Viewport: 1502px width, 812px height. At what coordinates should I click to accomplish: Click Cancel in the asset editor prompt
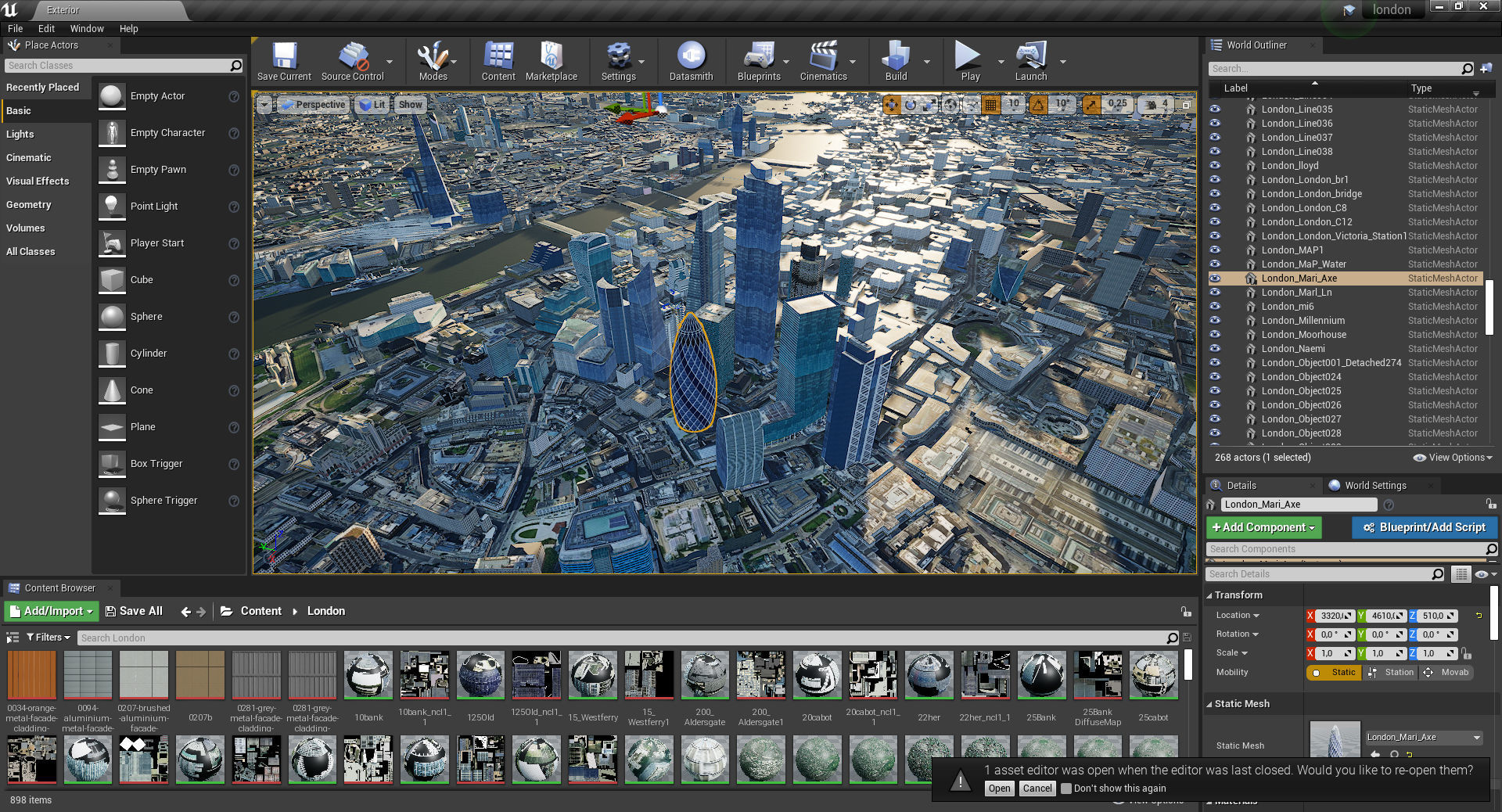coord(1037,789)
